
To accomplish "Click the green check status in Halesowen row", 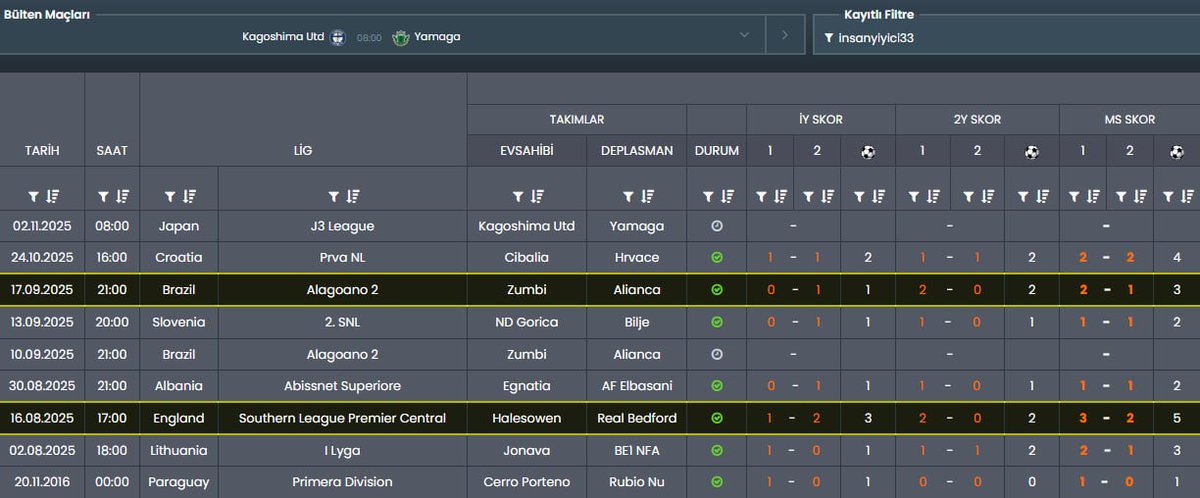I will click(716, 418).
